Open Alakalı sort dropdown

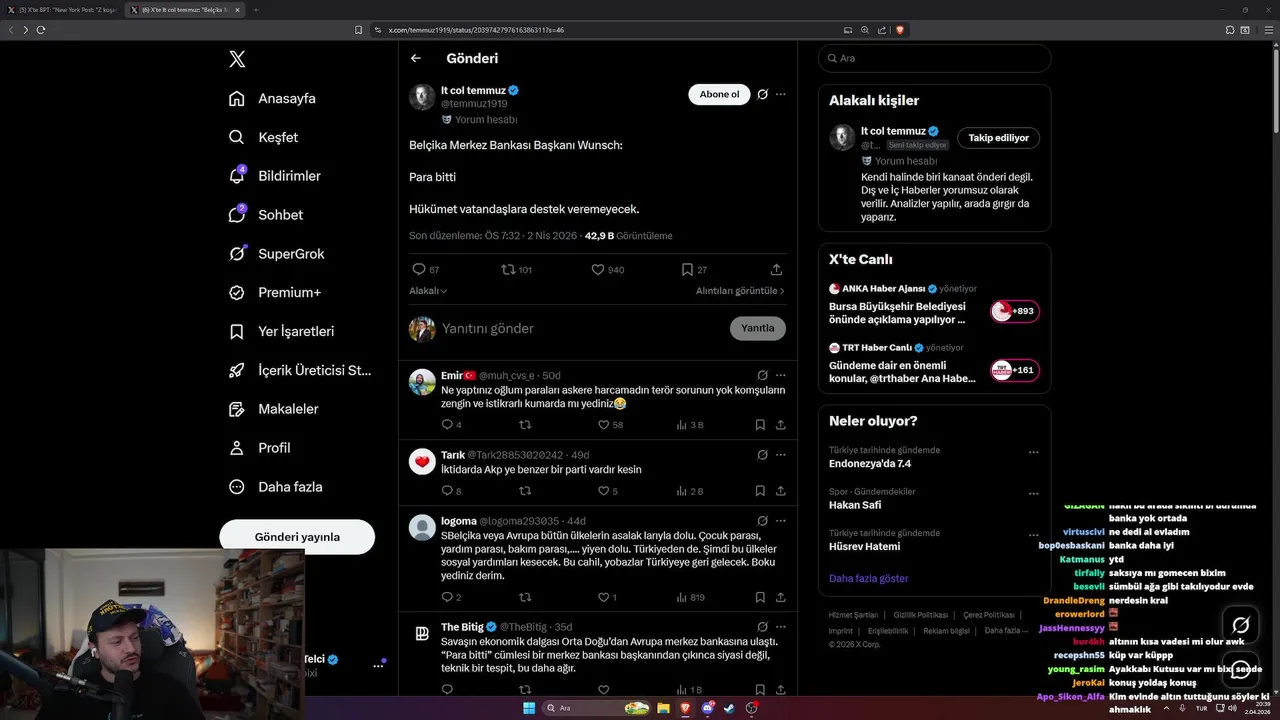tap(428, 291)
